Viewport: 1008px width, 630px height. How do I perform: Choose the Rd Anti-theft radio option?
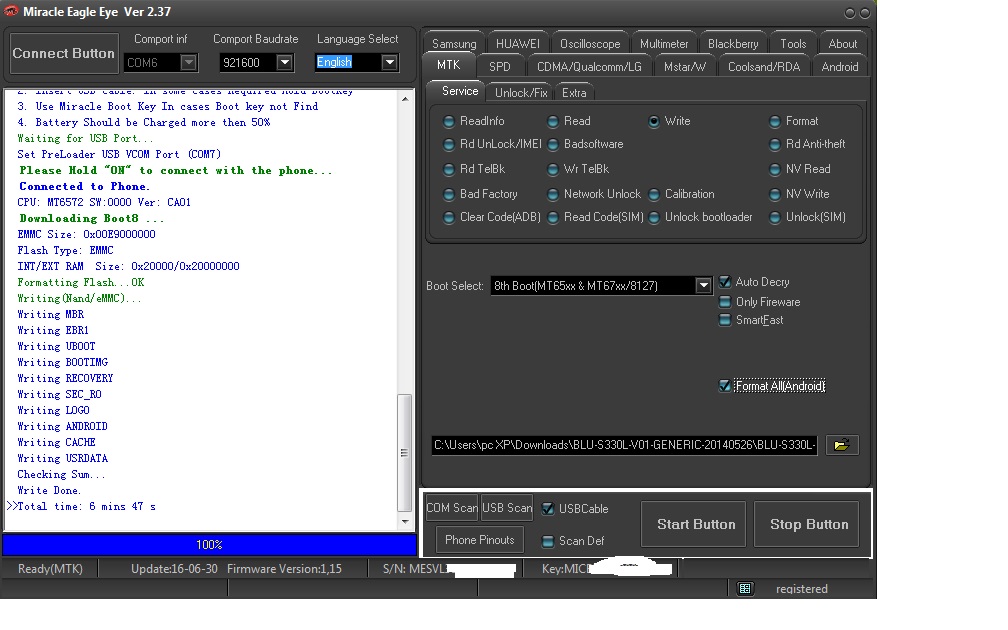tap(775, 145)
